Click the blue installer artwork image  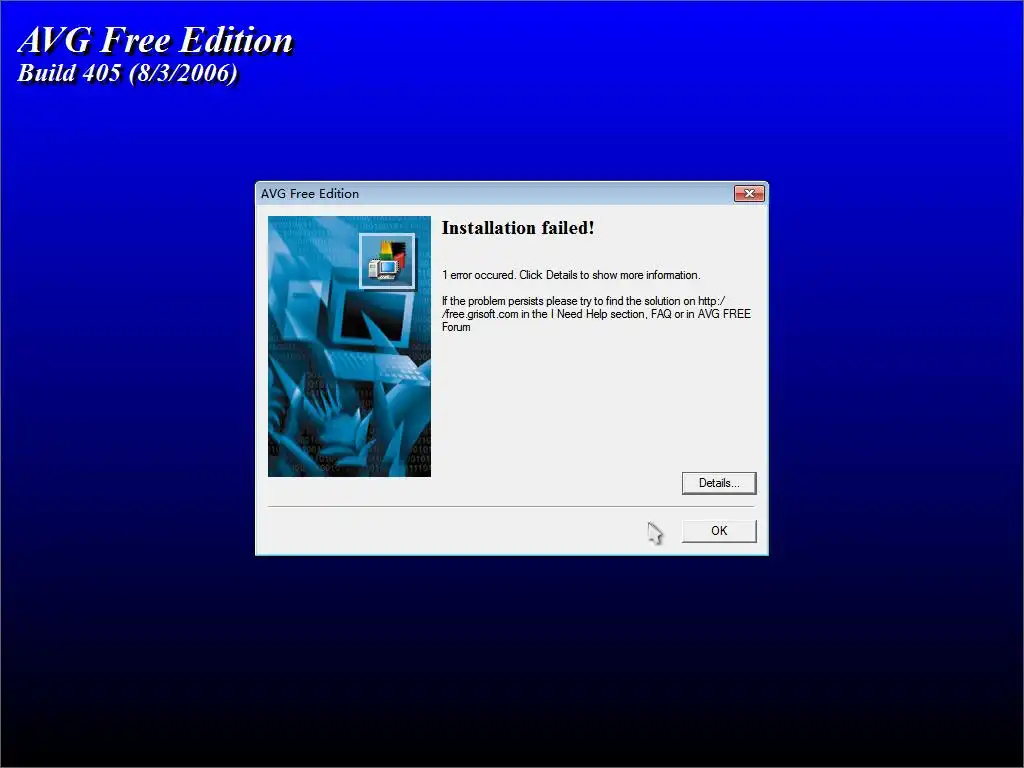pyautogui.click(x=349, y=347)
